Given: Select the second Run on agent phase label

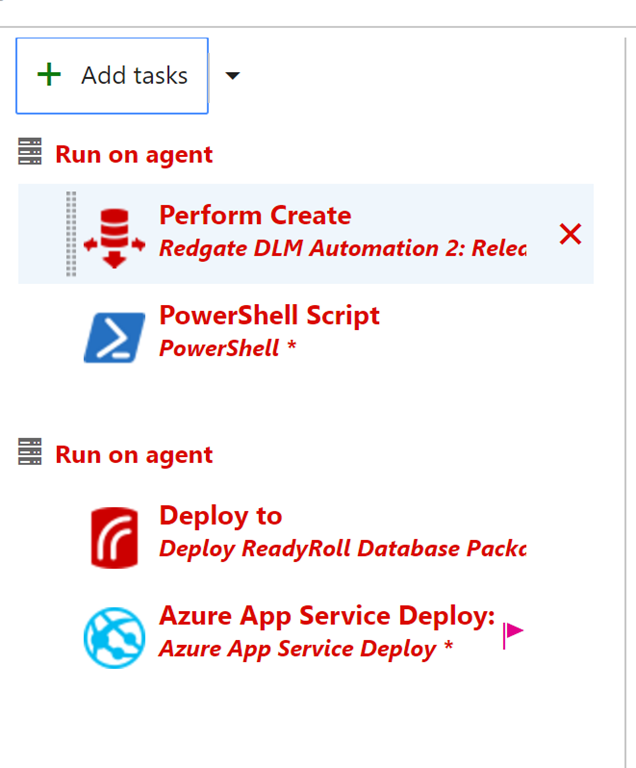Looking at the screenshot, I should (x=133, y=455).
